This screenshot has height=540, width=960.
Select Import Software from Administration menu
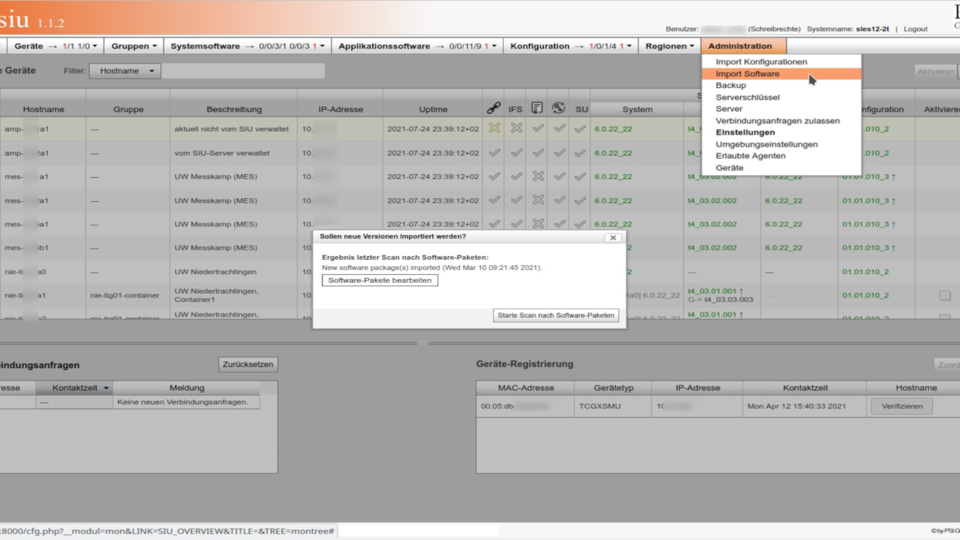(x=748, y=74)
